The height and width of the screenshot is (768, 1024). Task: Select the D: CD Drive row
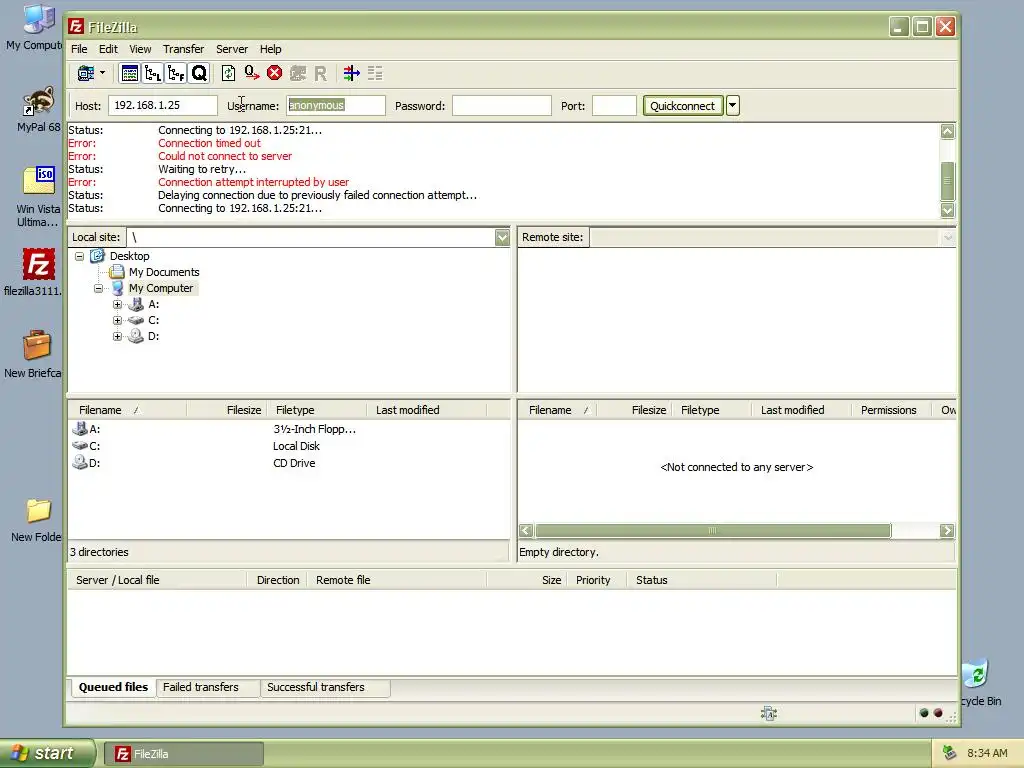click(x=288, y=463)
